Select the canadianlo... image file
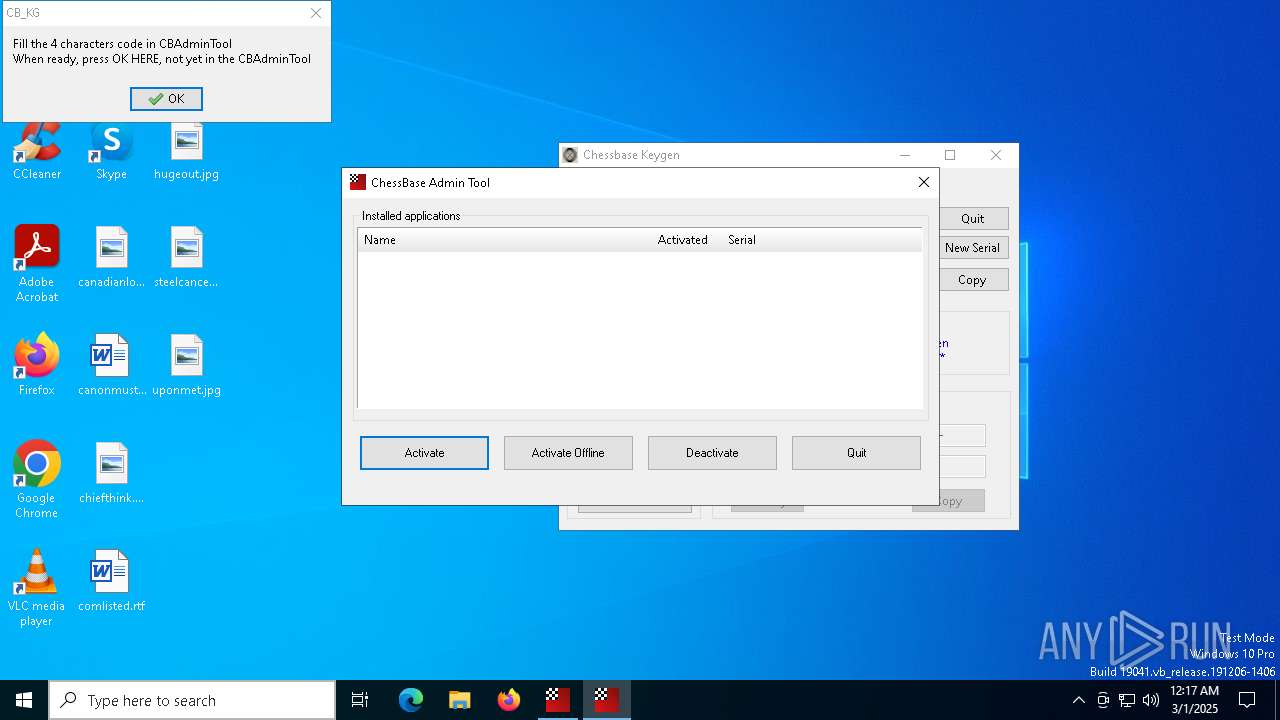Image resolution: width=1280 pixels, height=720 pixels. (112, 258)
